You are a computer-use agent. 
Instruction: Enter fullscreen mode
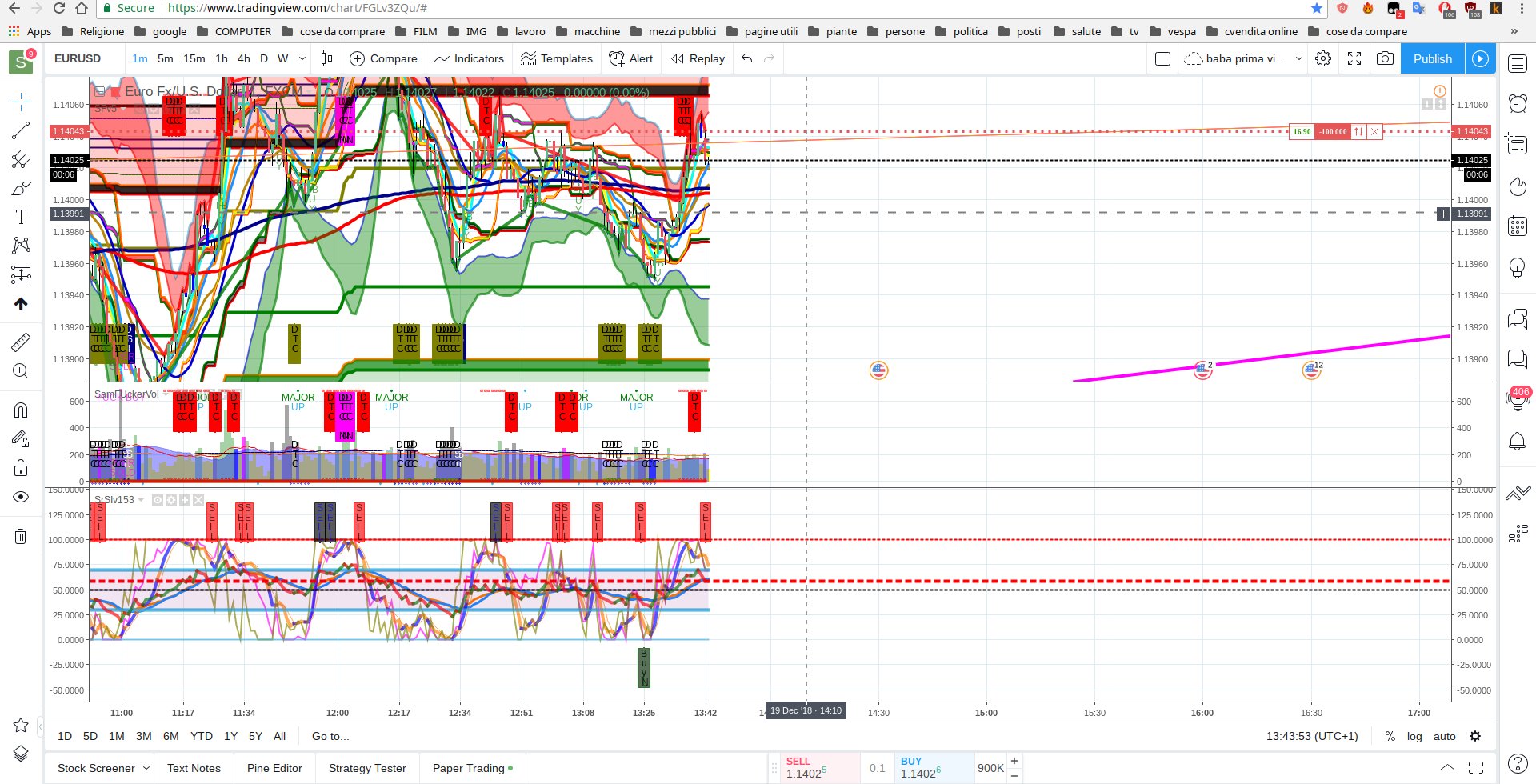1354,58
